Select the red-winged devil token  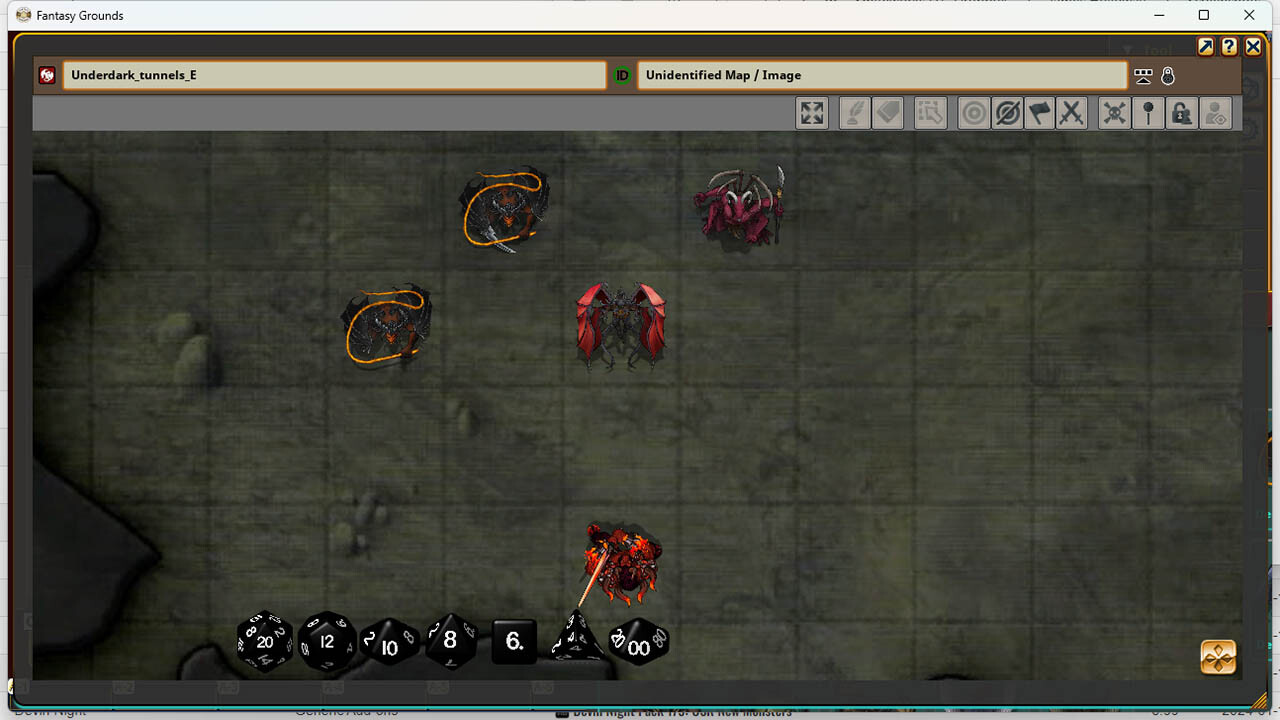pyautogui.click(x=621, y=326)
